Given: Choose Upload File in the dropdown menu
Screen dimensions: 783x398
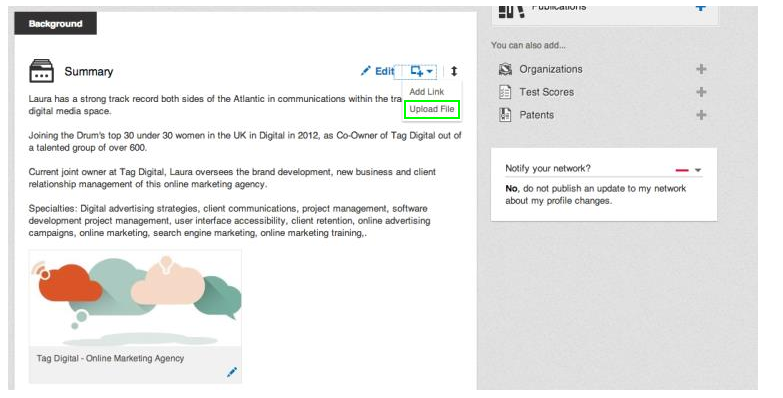Looking at the screenshot, I should click(x=431, y=109).
